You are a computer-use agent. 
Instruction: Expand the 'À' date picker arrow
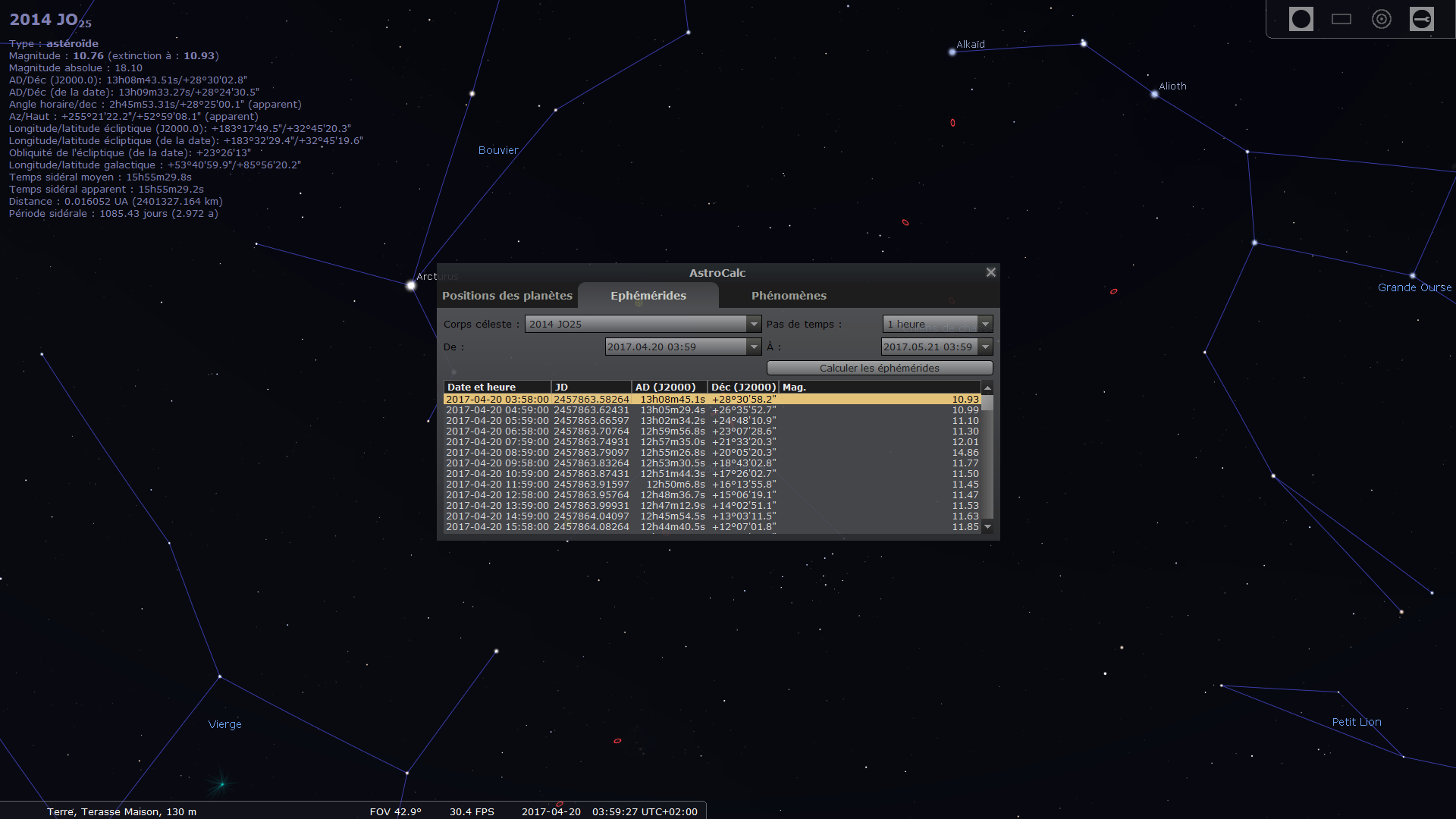(984, 347)
